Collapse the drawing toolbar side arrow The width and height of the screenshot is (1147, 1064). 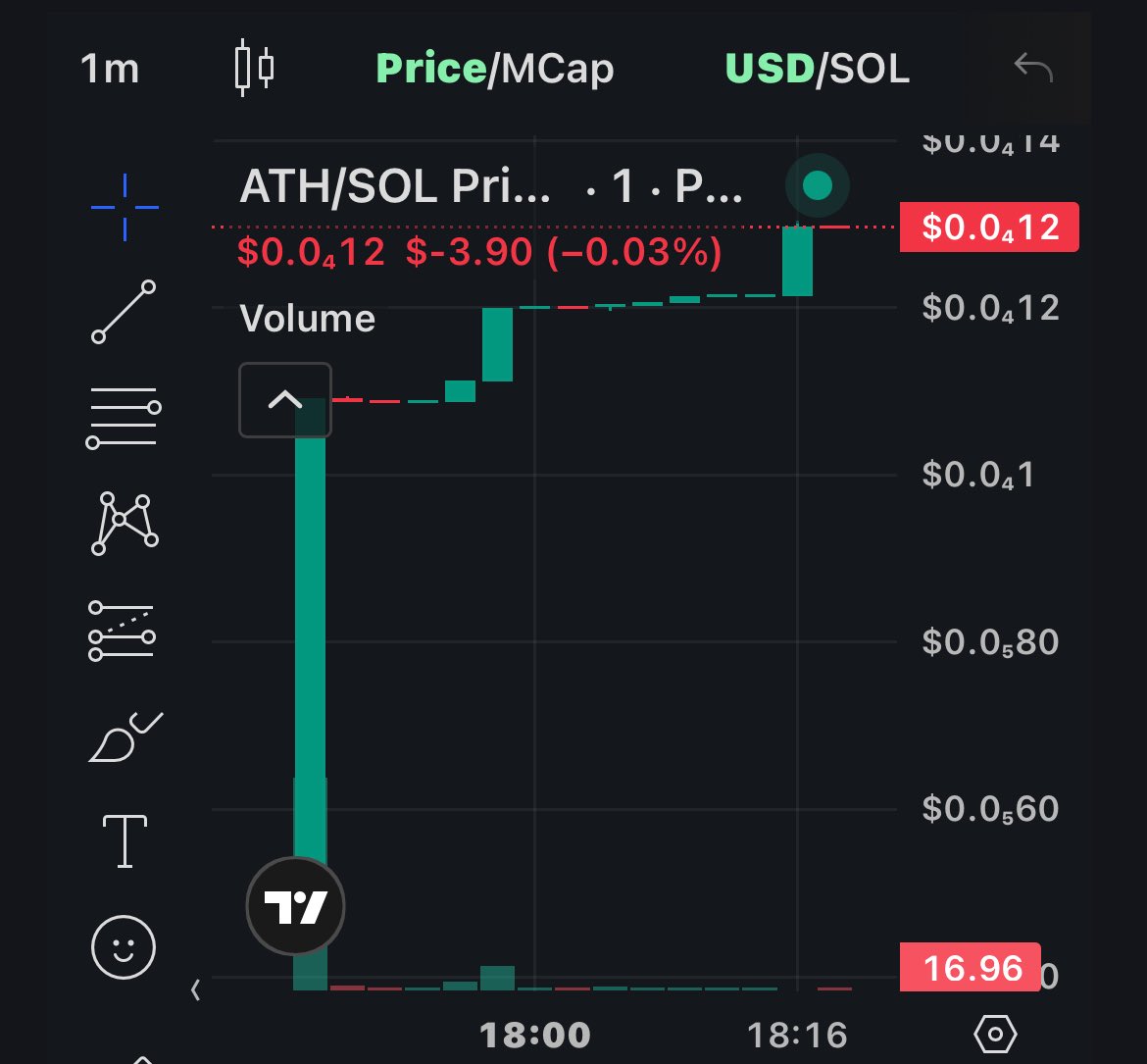point(195,990)
